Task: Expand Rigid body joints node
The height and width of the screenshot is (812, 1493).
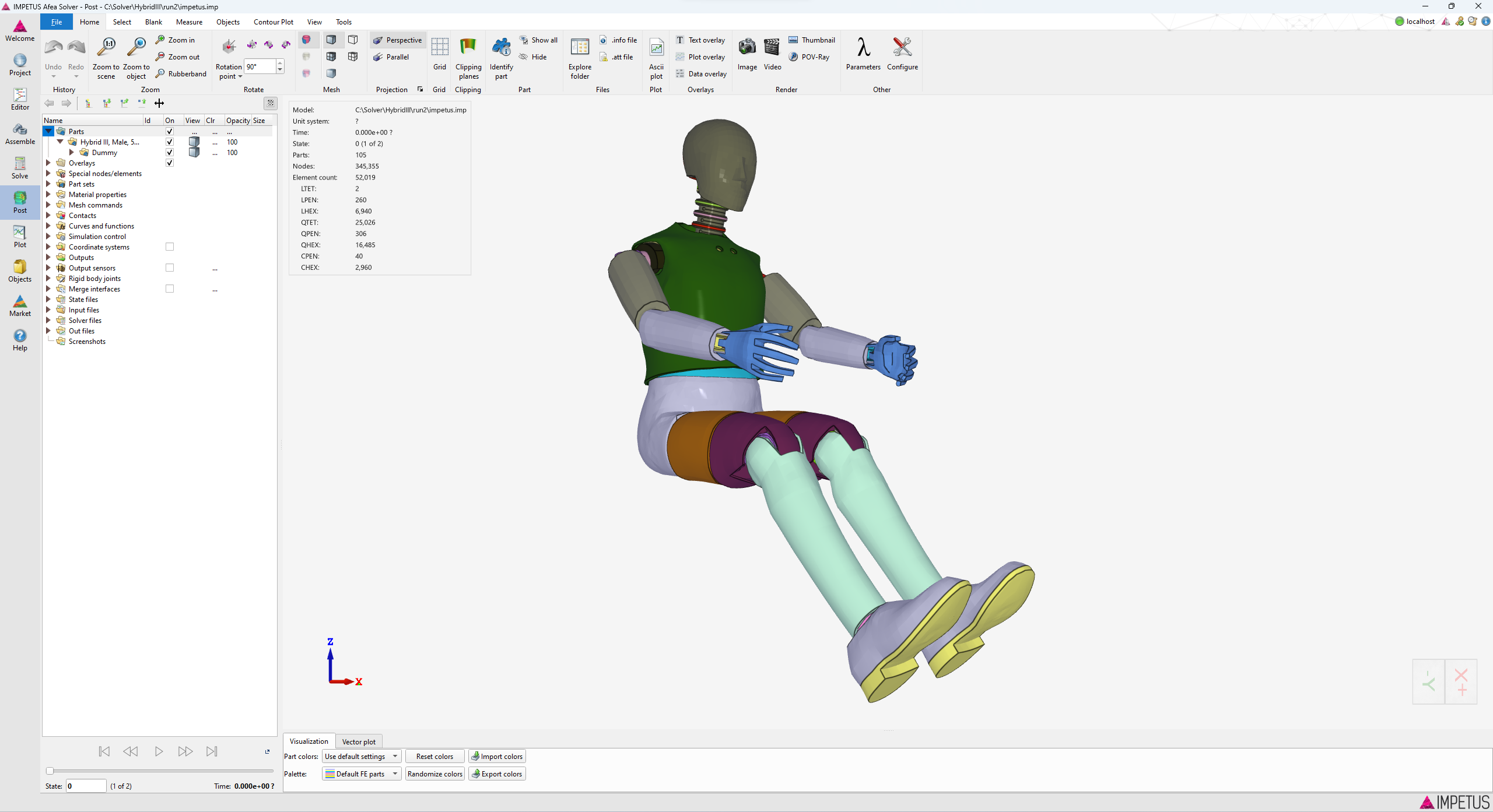Action: pos(48,278)
